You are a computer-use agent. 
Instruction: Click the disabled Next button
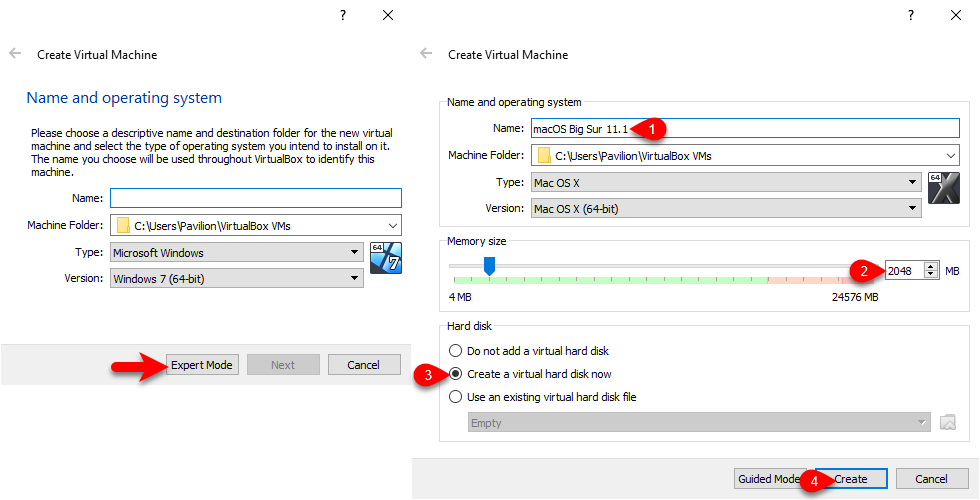point(283,365)
